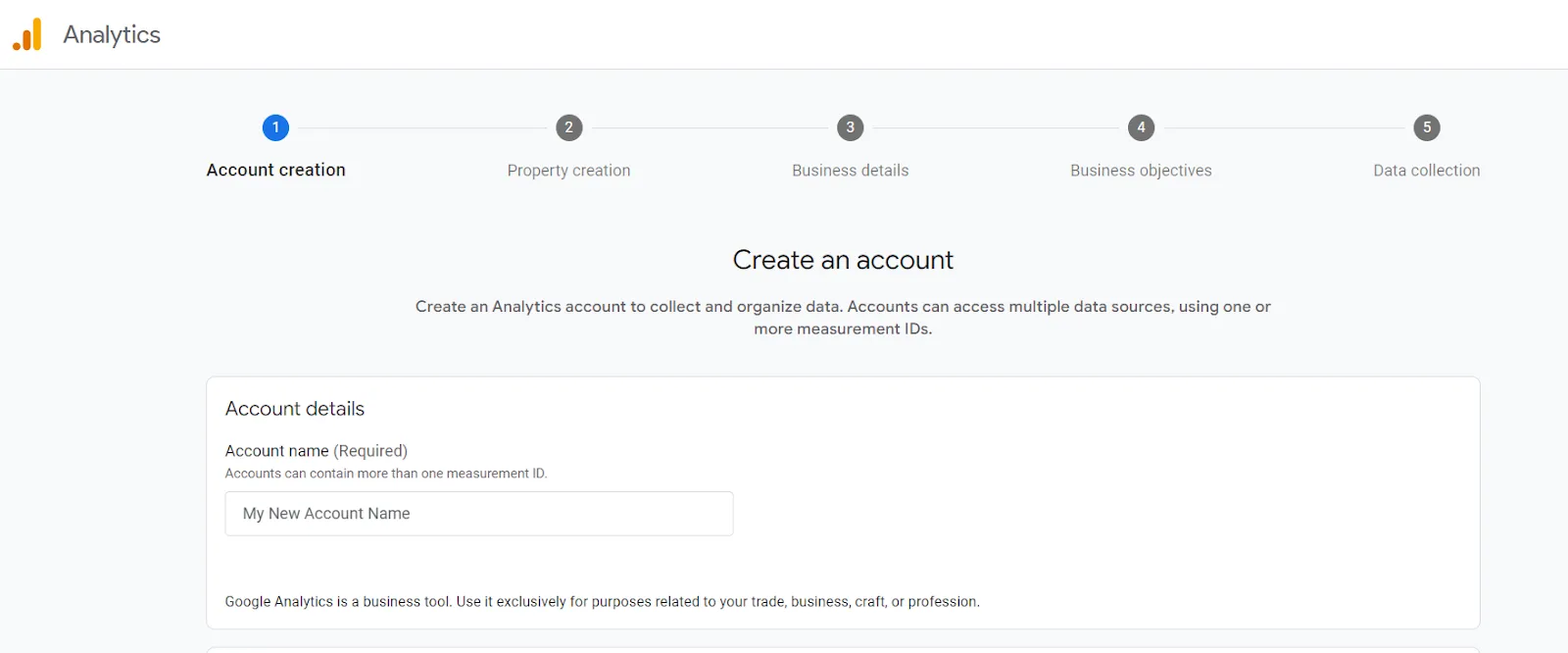Click the step 2 numbered circle

pyautogui.click(x=568, y=127)
